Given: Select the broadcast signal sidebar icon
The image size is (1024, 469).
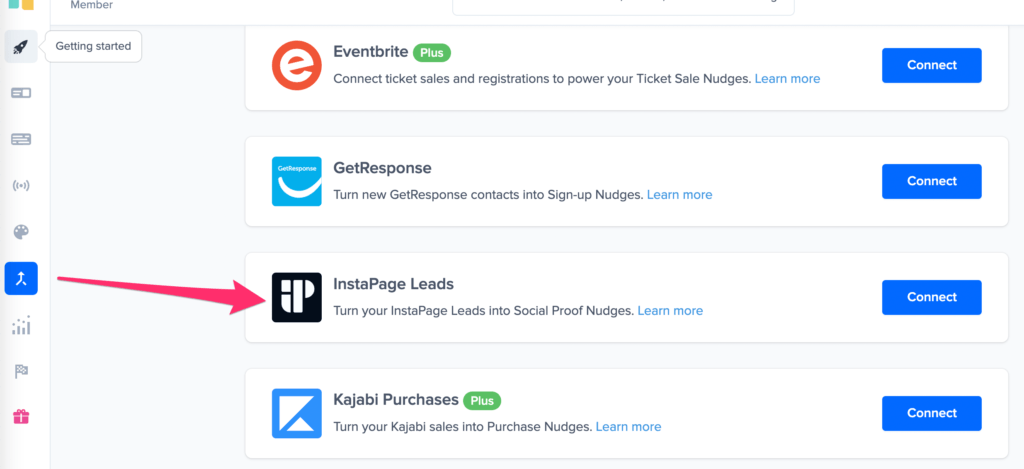Looking at the screenshot, I should point(21,185).
